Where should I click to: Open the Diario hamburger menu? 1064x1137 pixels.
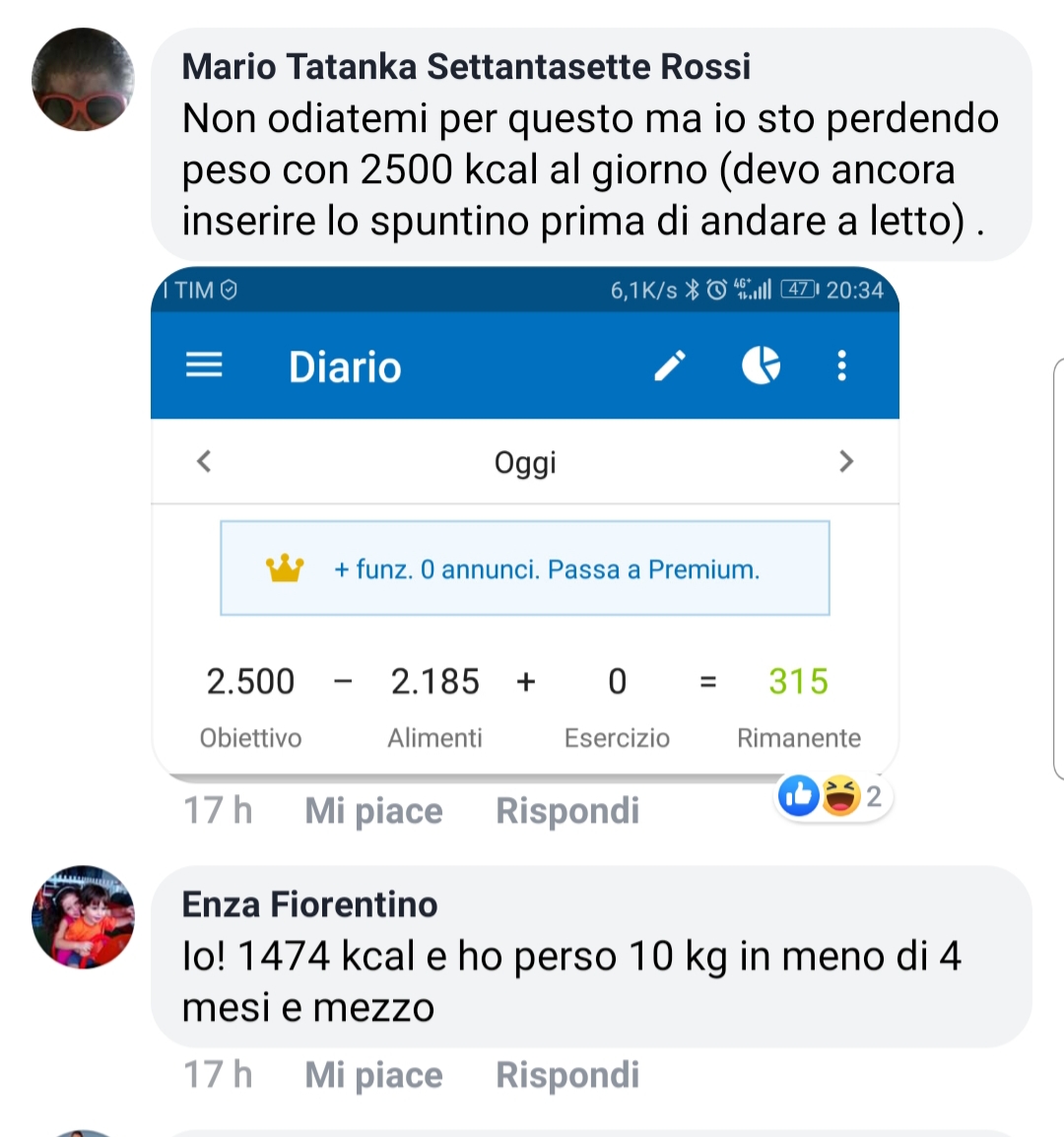[204, 366]
